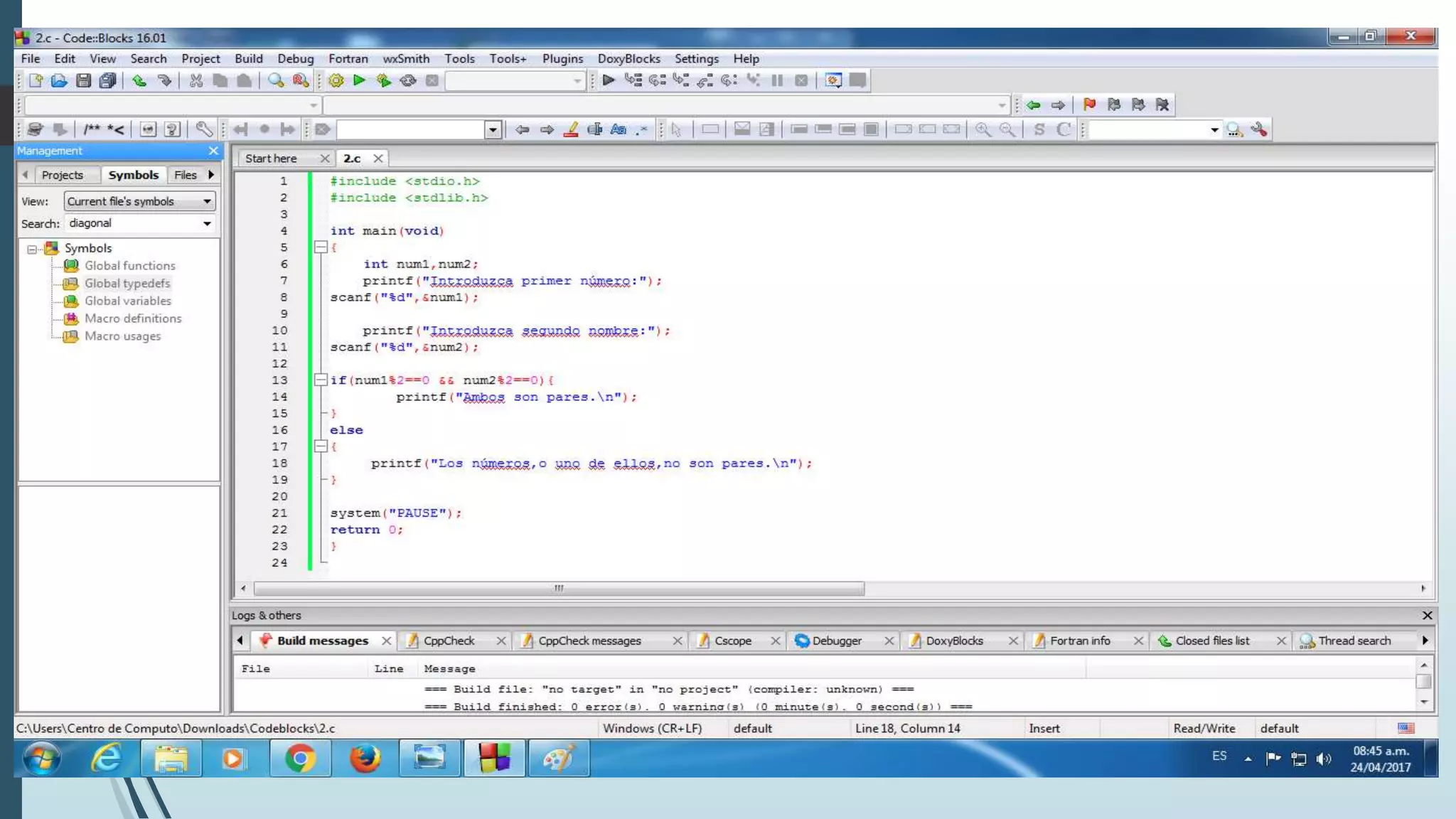Viewport: 1456px width, 819px height.
Task: Toggle Match case 'Aa' search option
Action: tap(619, 129)
